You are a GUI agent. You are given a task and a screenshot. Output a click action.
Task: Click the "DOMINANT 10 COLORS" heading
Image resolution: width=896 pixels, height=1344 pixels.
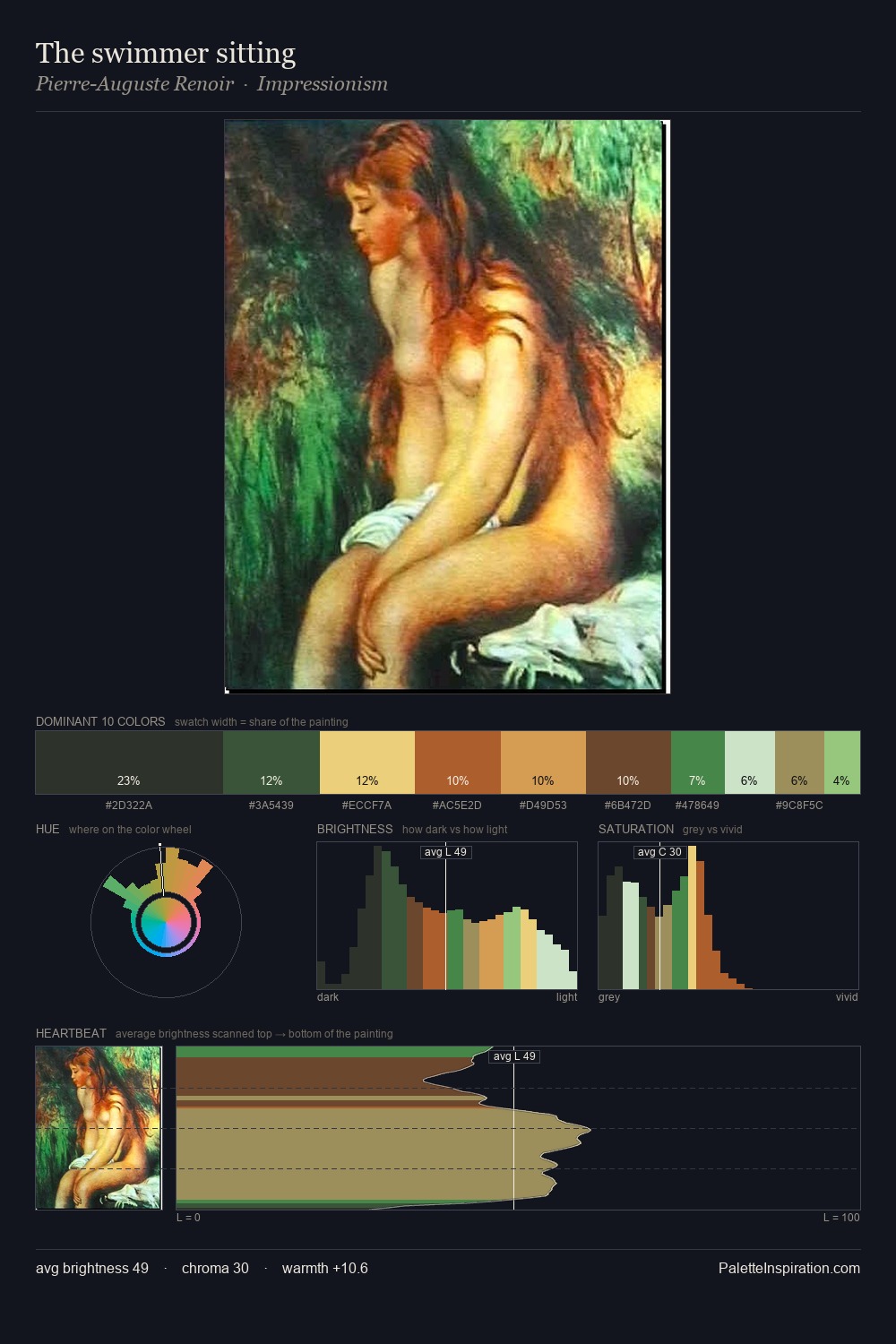pos(100,721)
